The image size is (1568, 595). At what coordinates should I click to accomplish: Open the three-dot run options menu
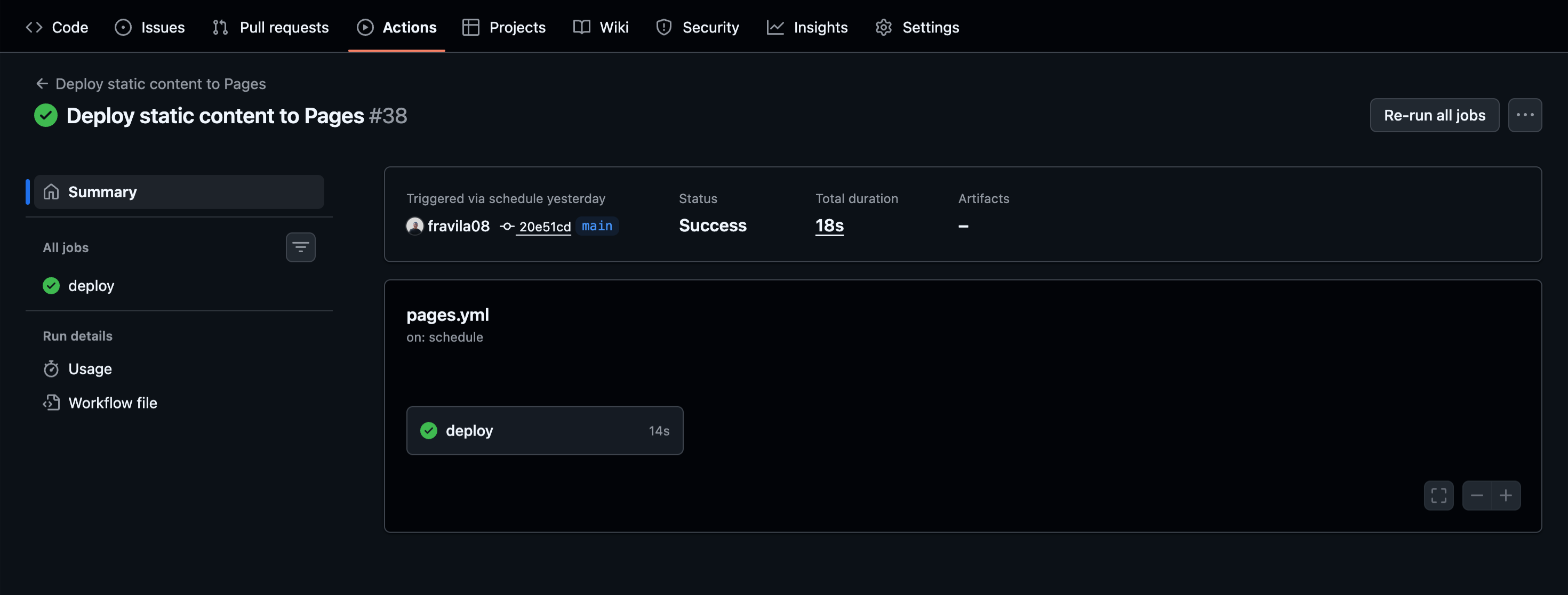1524,115
